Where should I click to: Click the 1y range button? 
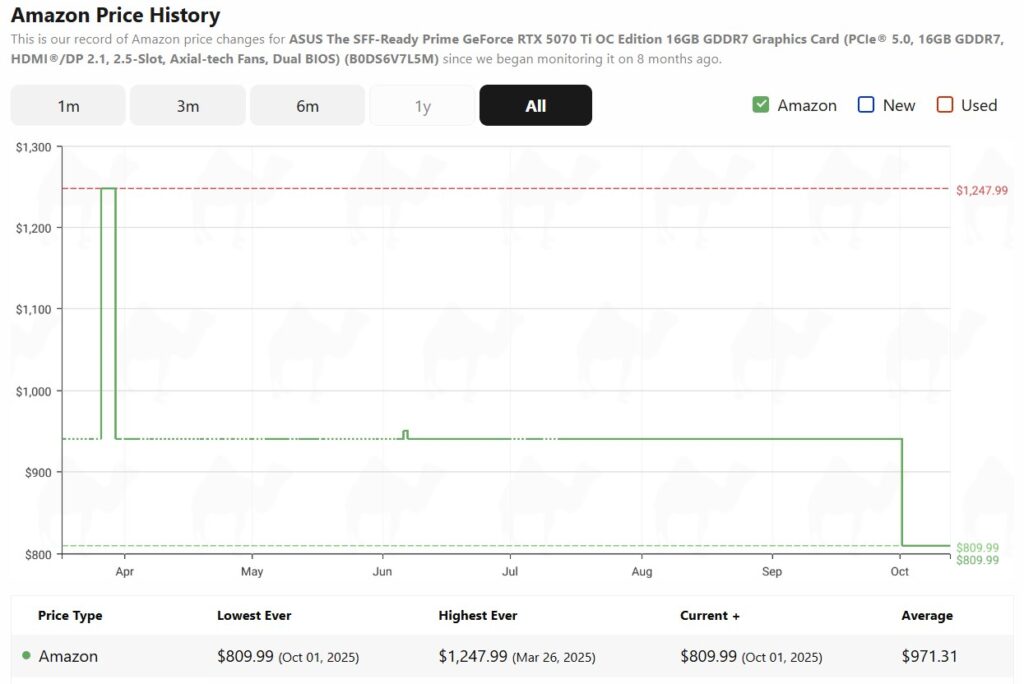click(x=422, y=106)
